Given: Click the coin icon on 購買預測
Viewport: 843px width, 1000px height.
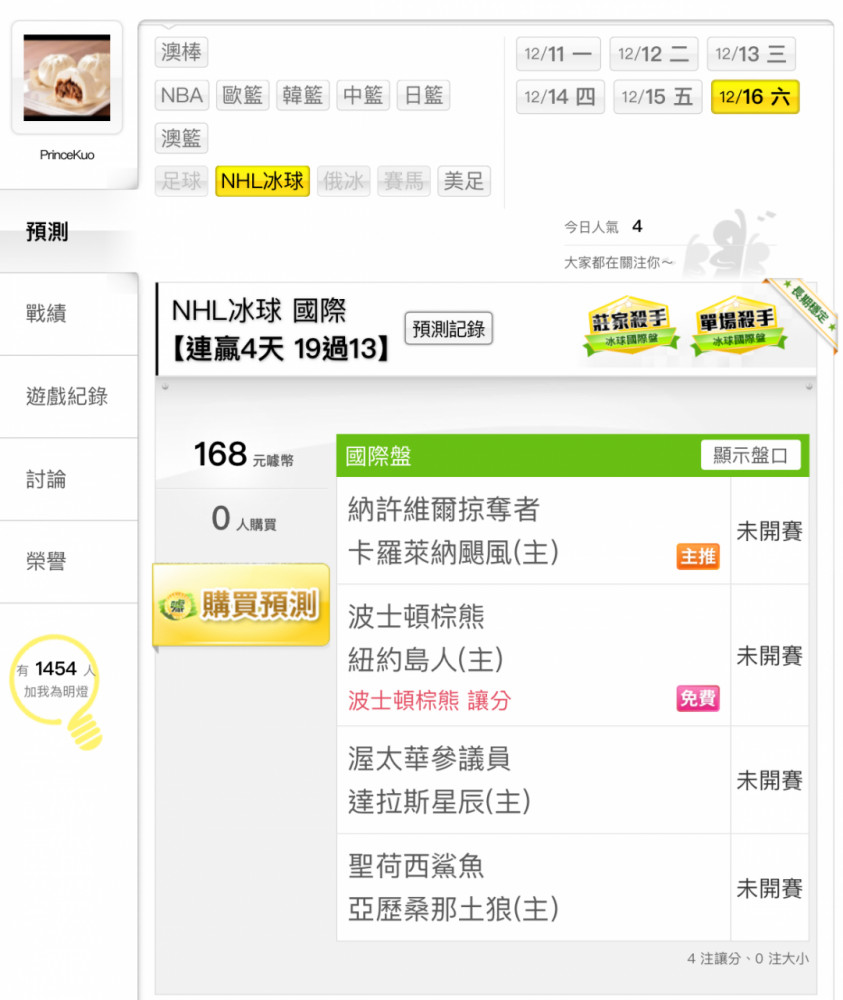Looking at the screenshot, I should tap(177, 605).
